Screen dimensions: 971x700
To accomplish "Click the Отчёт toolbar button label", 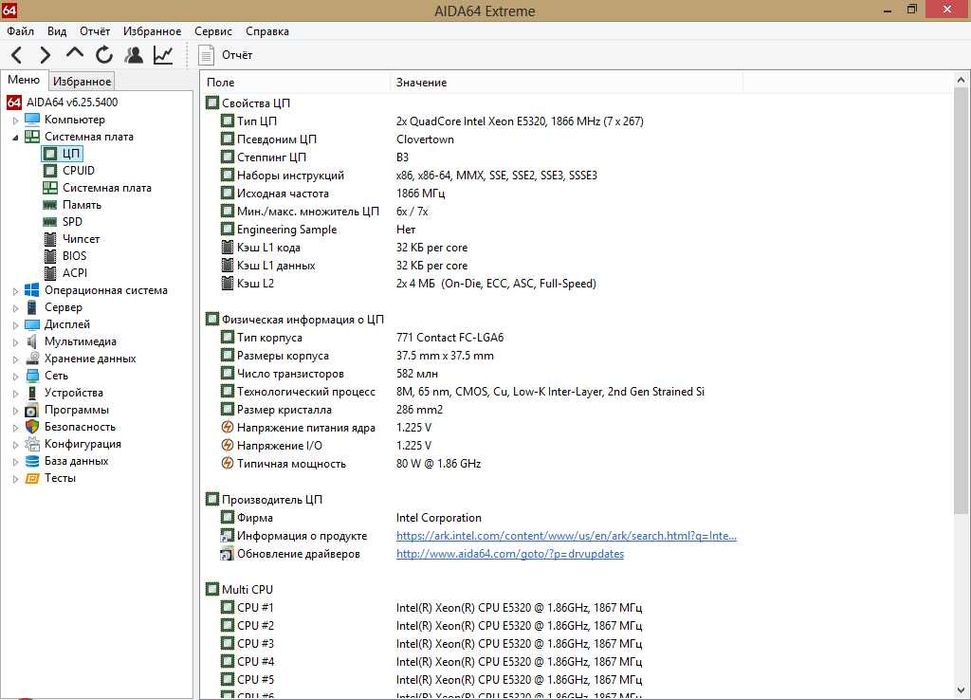I will coord(237,55).
